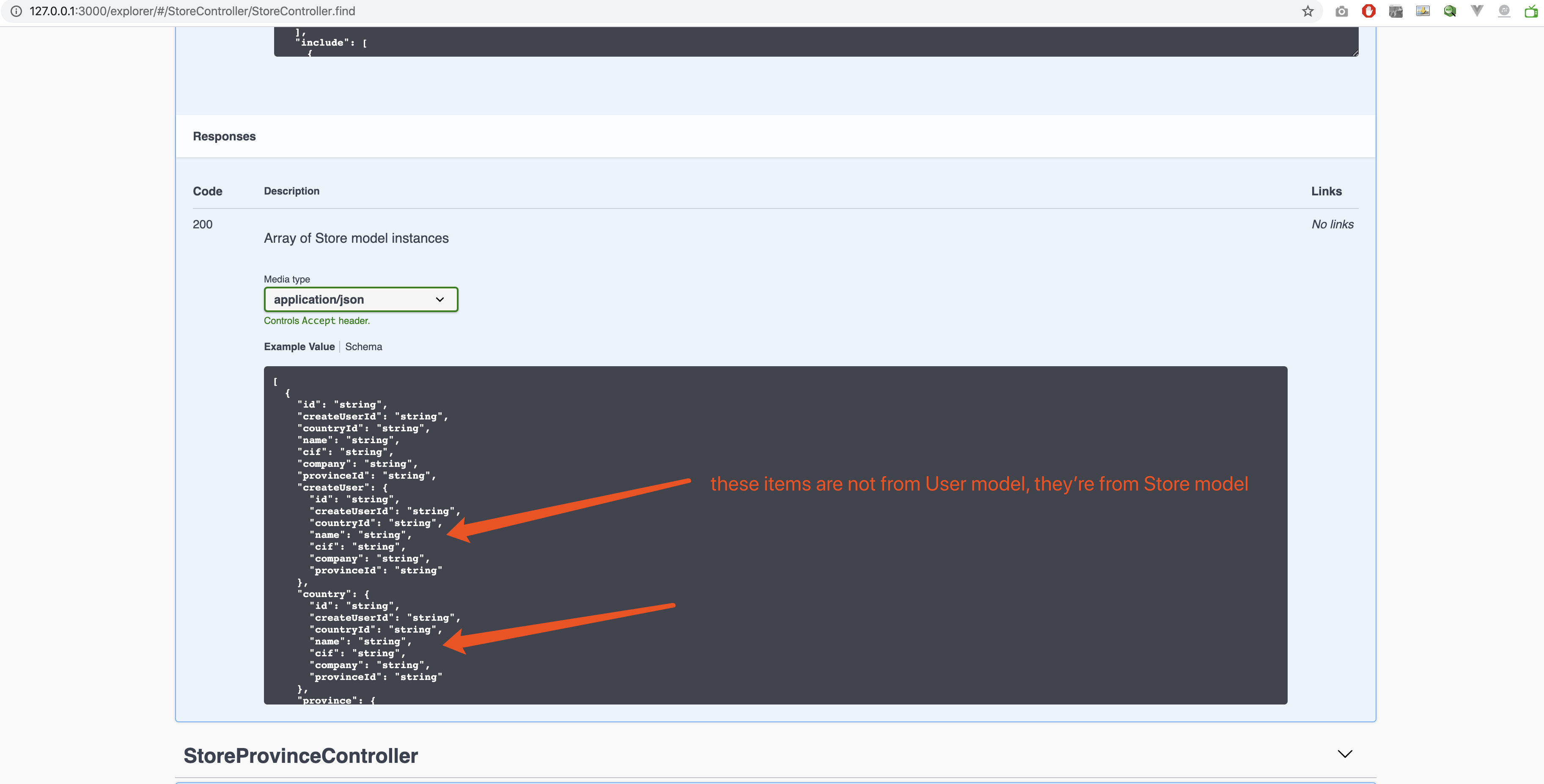Open the image downloader extension icon
The width and height of the screenshot is (1544, 784).
(1422, 11)
